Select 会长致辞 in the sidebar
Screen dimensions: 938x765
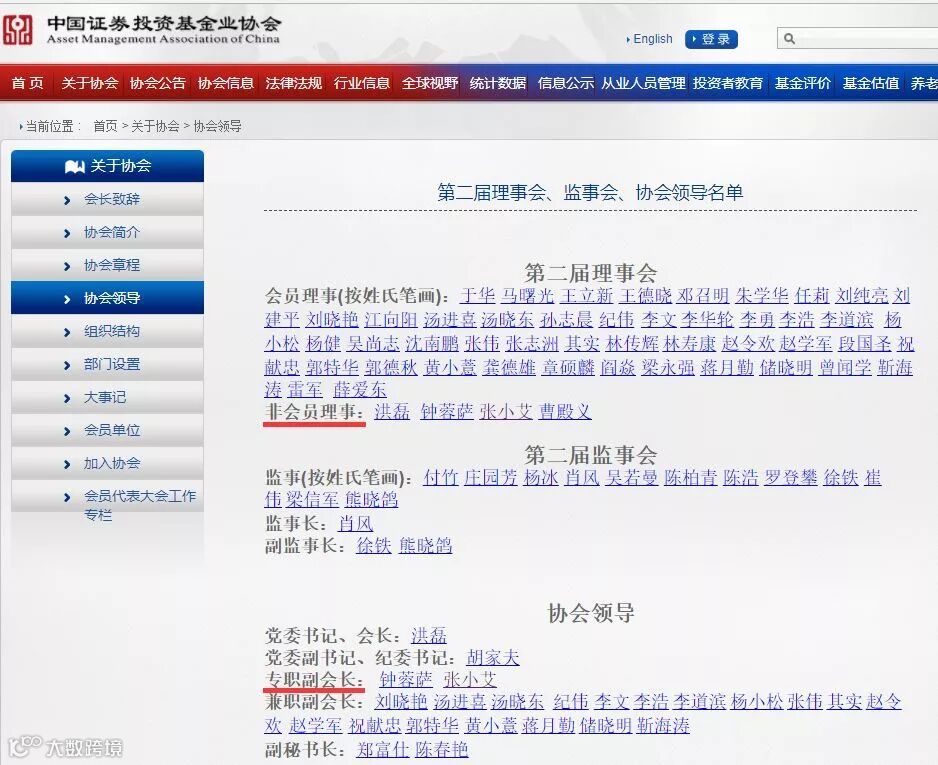[112, 199]
